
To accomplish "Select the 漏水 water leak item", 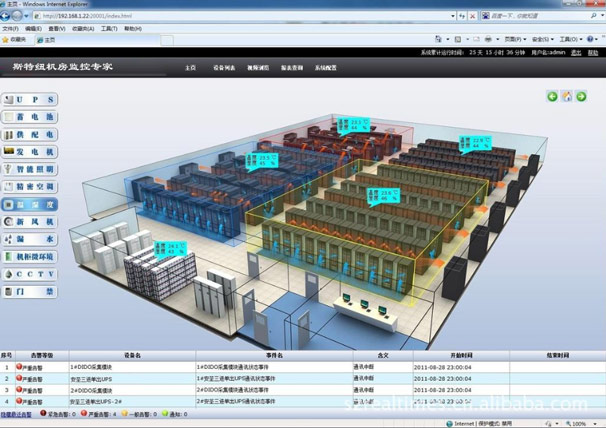I will (x=30, y=239).
